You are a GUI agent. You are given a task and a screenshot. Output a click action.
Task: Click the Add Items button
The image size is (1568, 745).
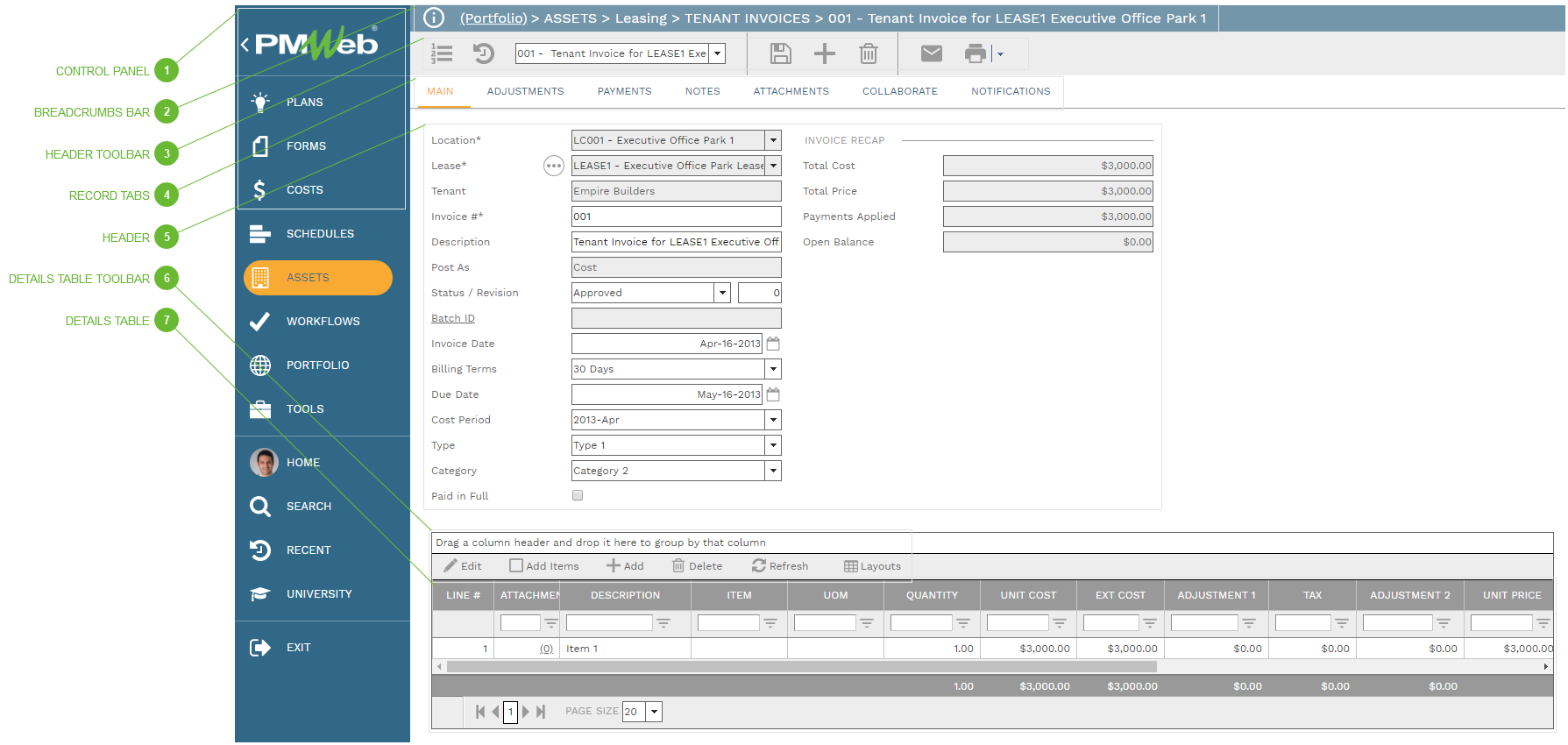pos(544,566)
